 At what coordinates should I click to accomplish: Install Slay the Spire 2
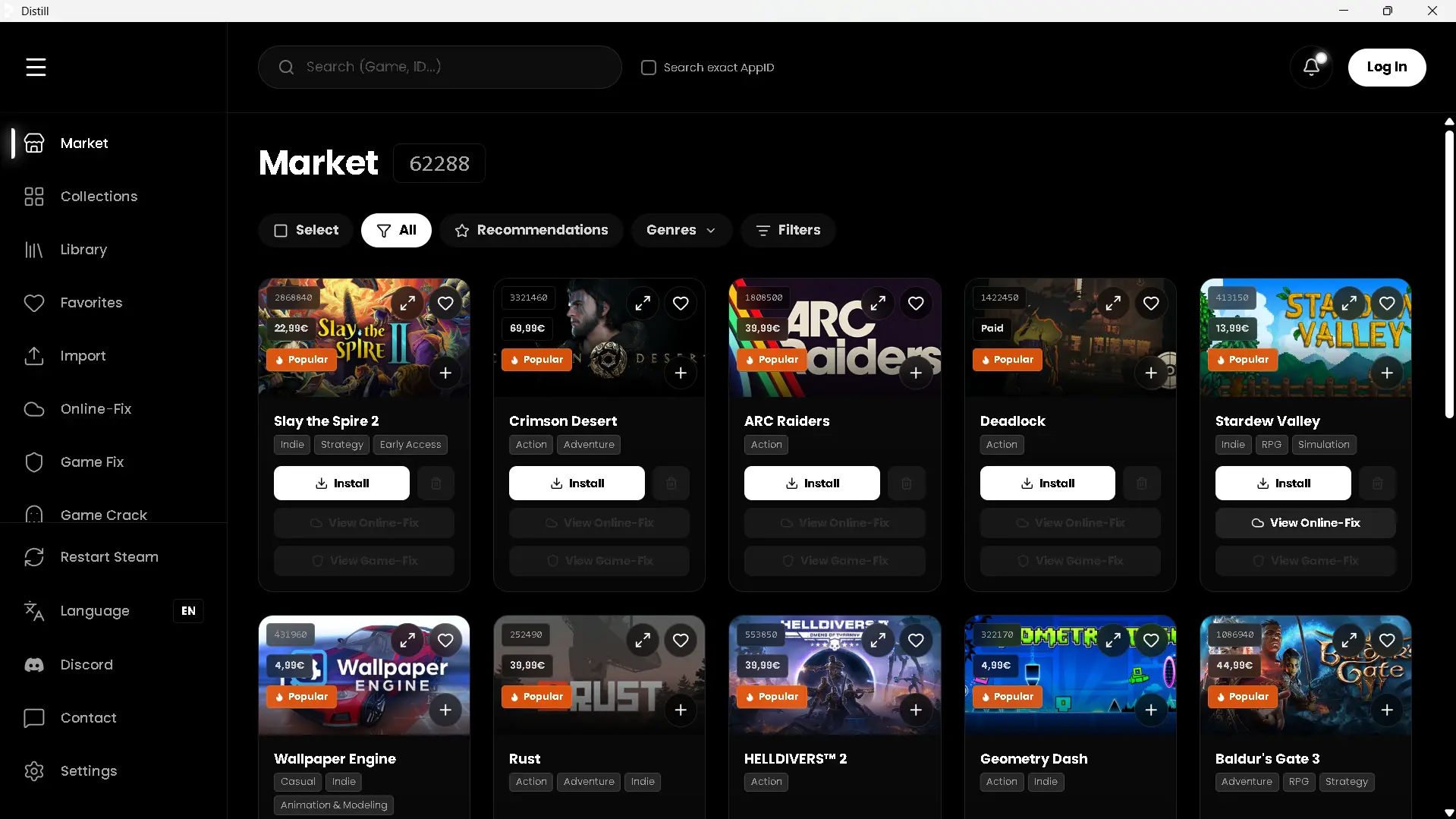(x=341, y=484)
